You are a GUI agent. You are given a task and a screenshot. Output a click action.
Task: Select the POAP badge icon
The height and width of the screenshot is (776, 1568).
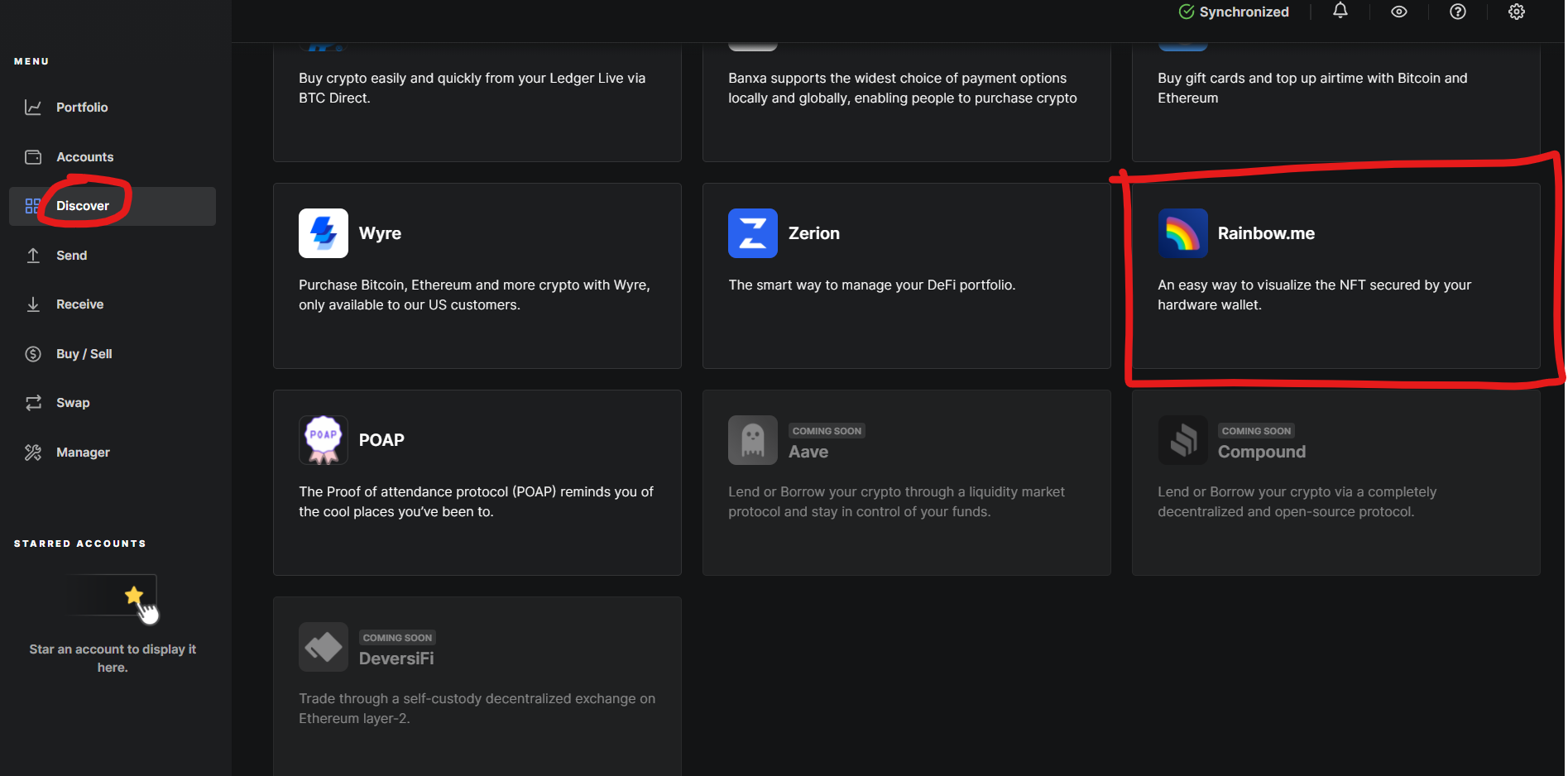[323, 440]
